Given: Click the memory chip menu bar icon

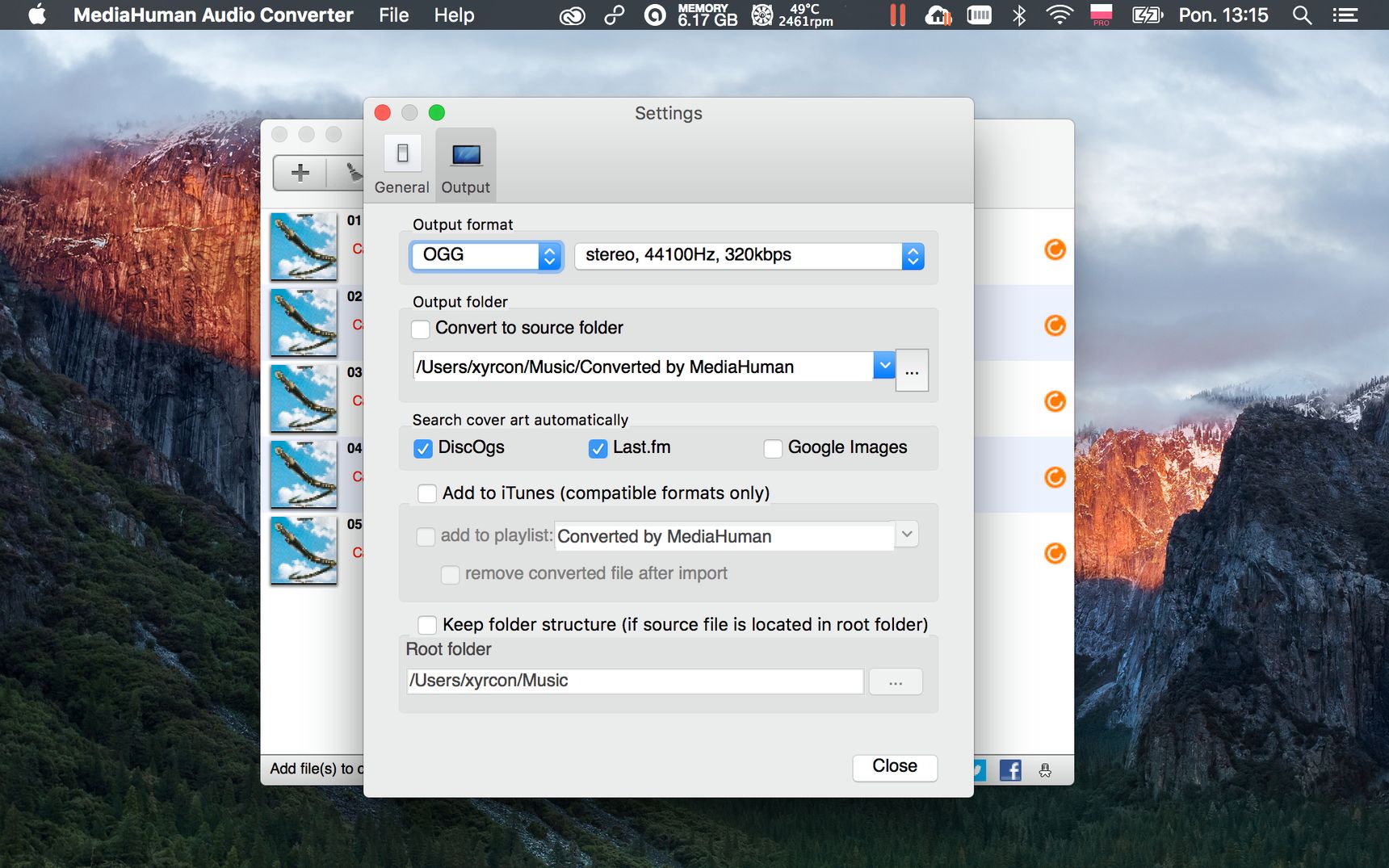Looking at the screenshot, I should point(979,15).
